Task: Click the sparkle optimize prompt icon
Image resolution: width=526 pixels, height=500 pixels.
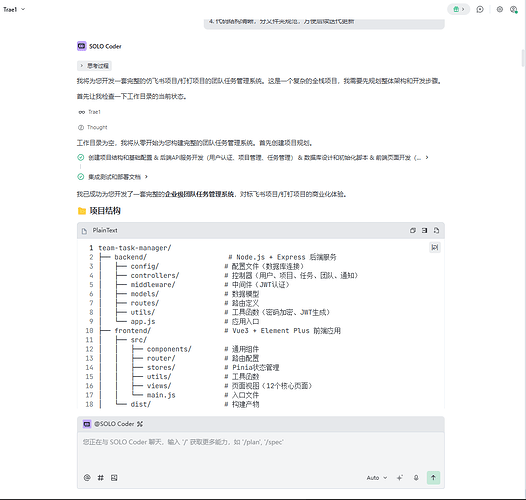Action: (x=400, y=478)
